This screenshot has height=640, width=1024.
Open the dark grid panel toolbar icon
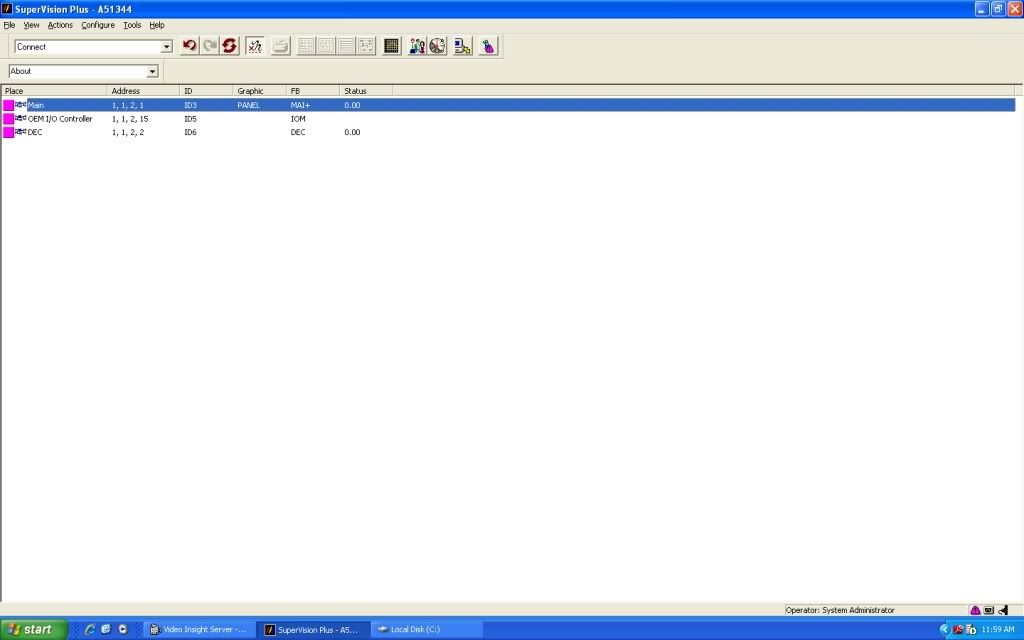391,46
